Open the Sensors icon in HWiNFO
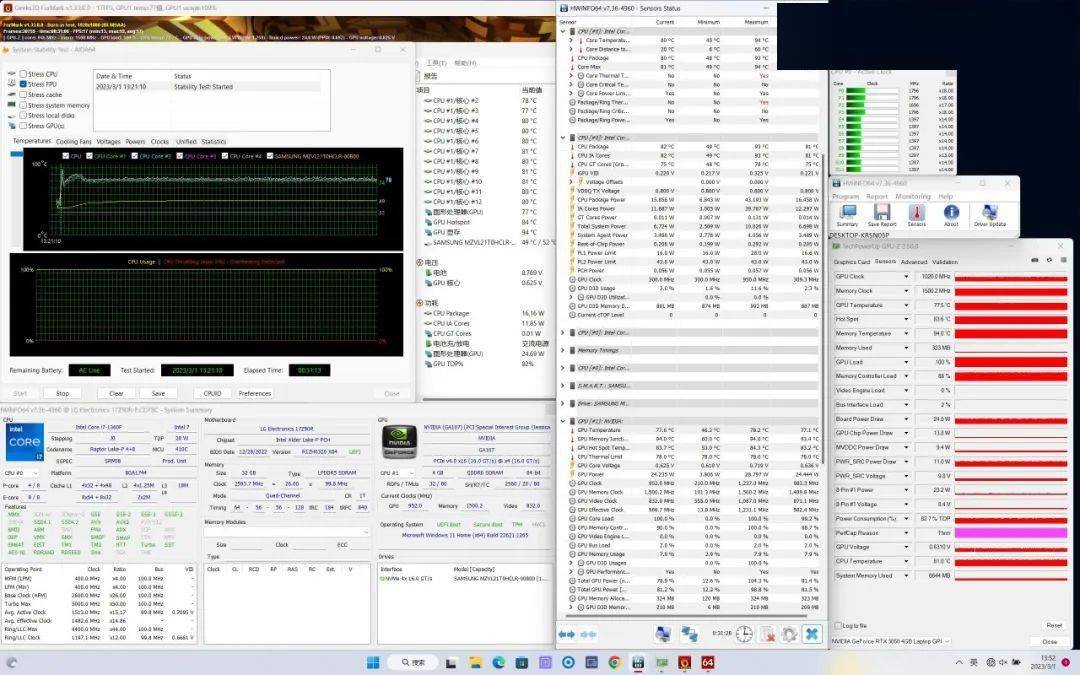 (916, 213)
